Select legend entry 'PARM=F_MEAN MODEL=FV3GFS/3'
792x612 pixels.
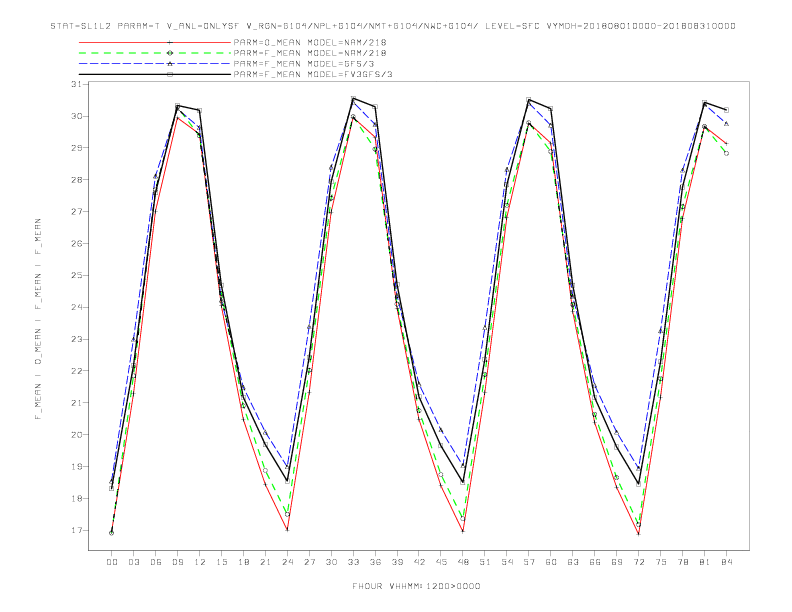pos(313,74)
